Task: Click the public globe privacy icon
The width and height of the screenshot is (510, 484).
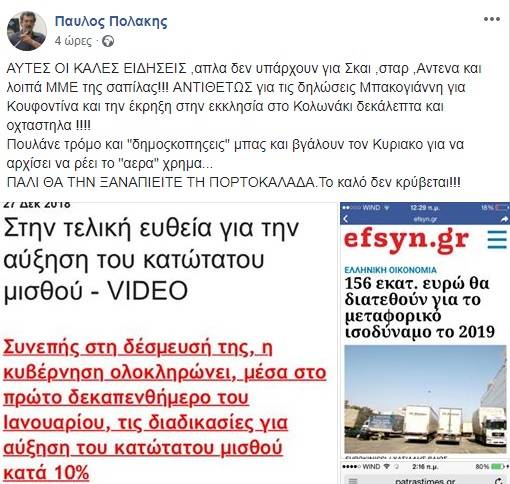Action: point(108,41)
